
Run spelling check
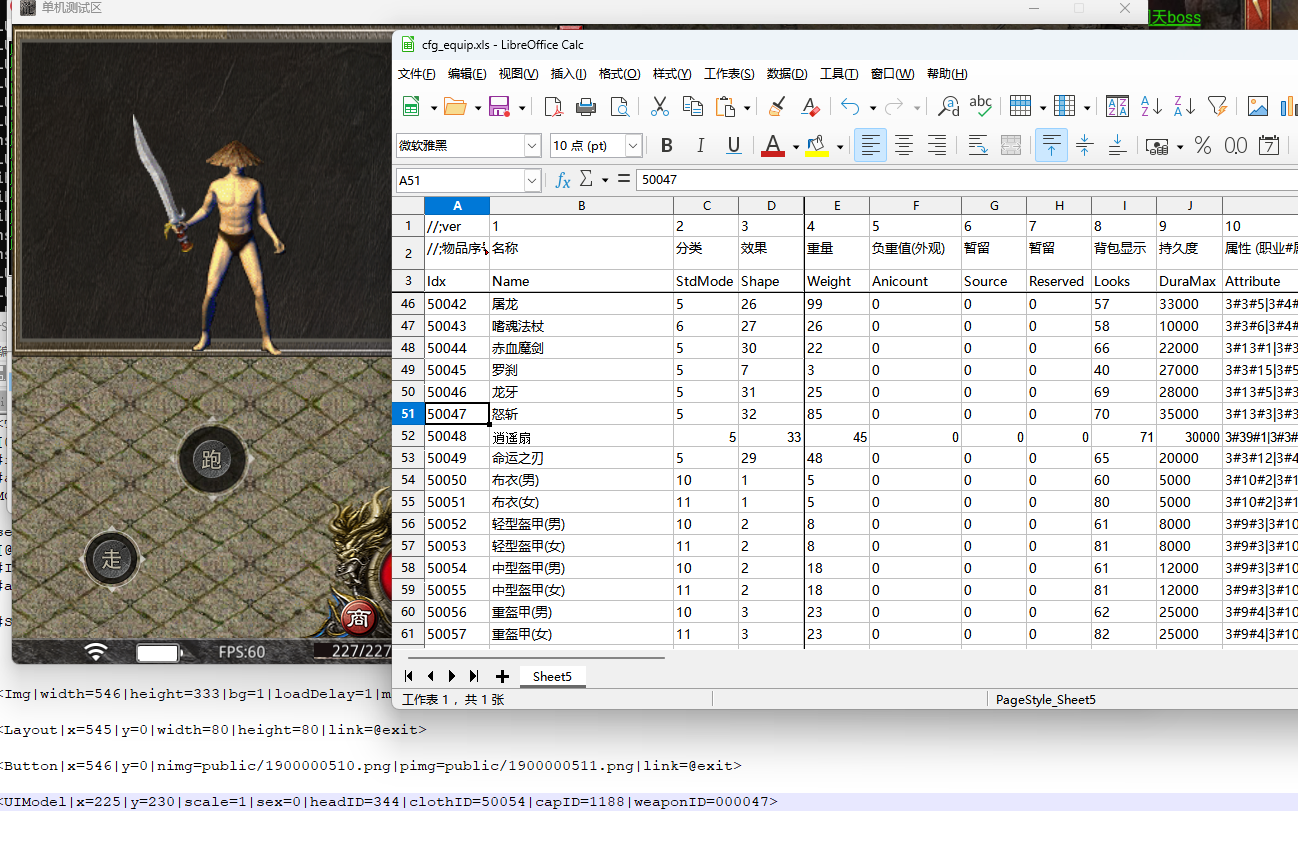981,106
